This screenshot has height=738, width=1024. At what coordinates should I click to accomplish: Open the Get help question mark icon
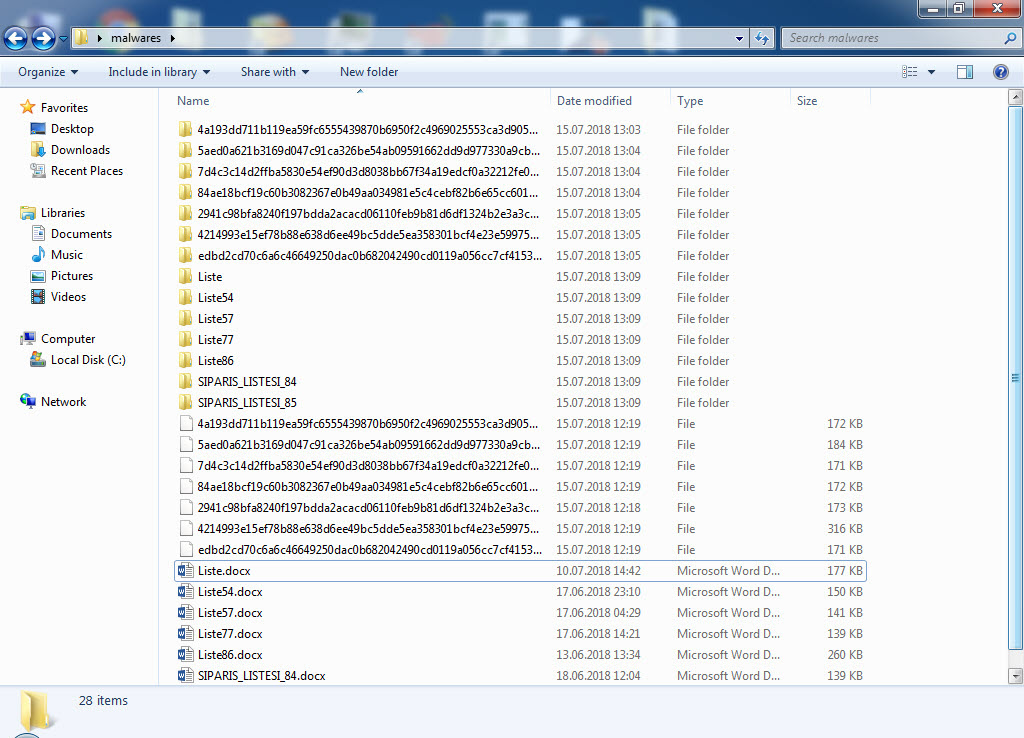coord(1000,72)
